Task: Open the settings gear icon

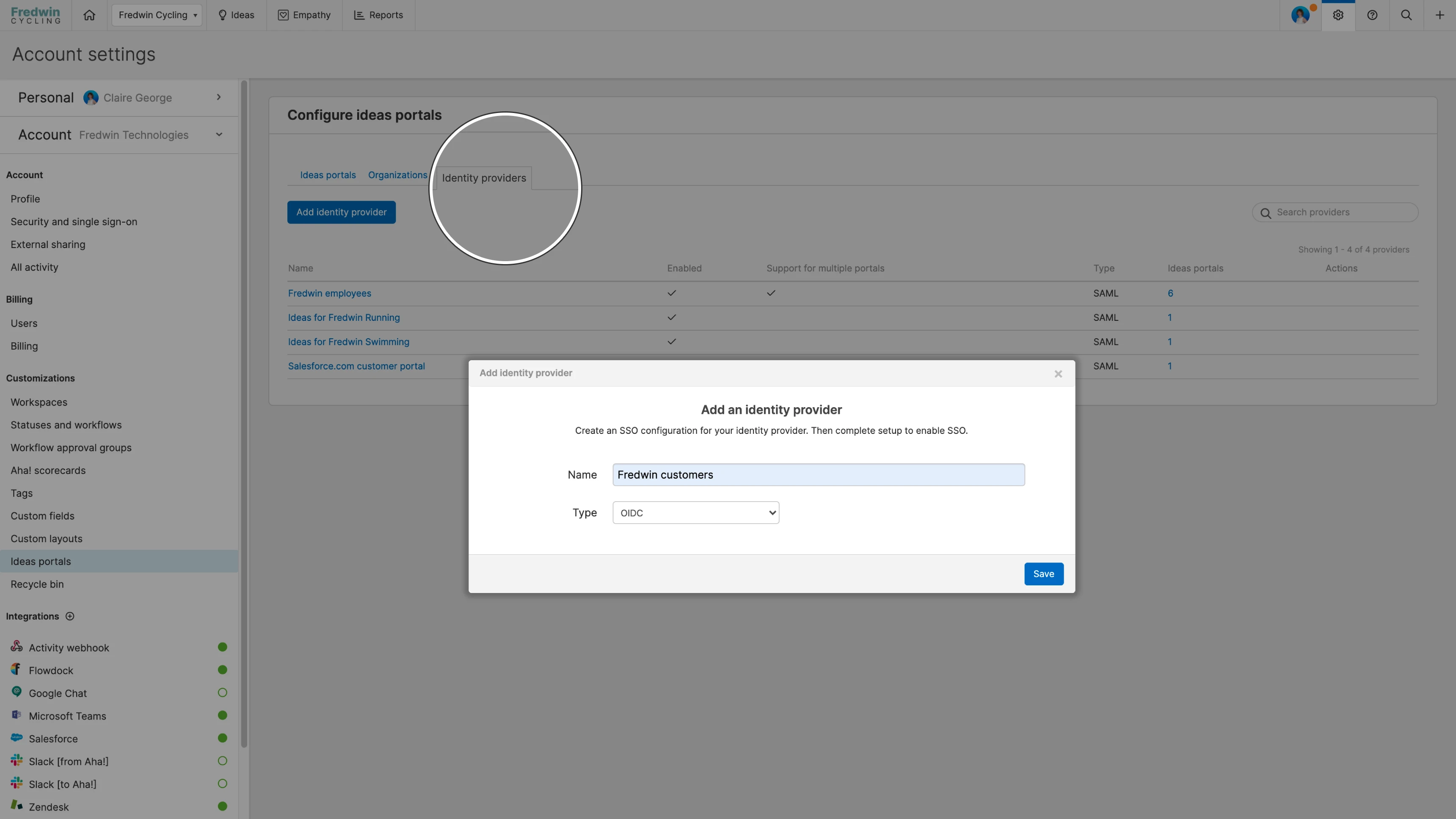Action: coord(1338,15)
